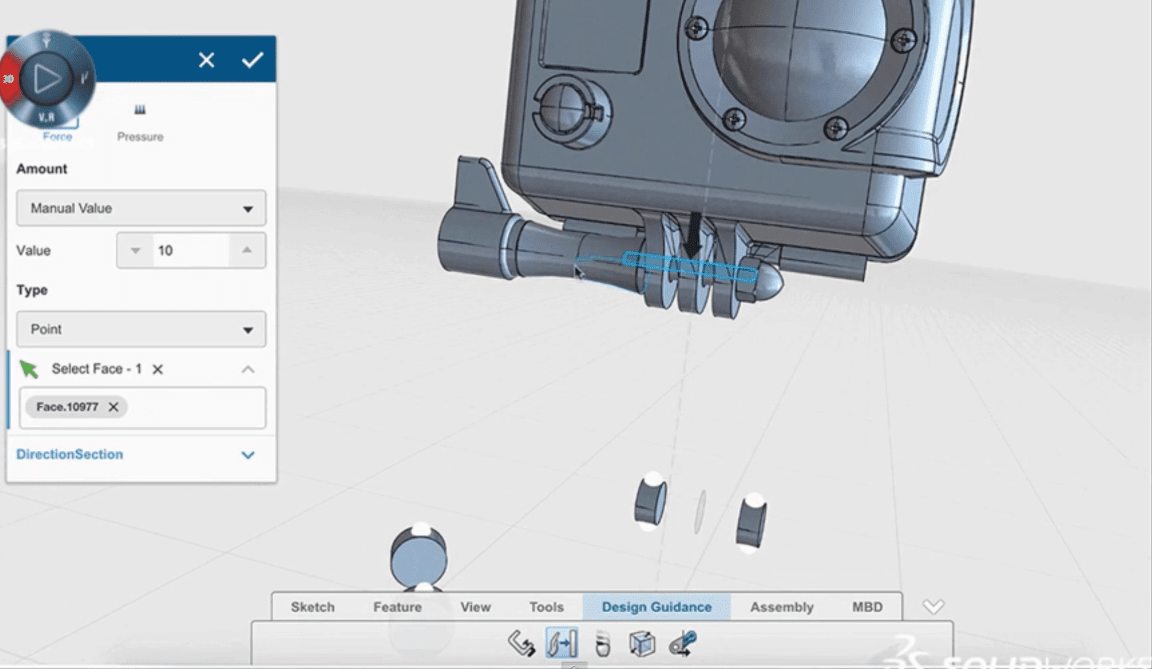Expand the DirectionSection panel
Screen dimensions: 1152x669
(248, 455)
